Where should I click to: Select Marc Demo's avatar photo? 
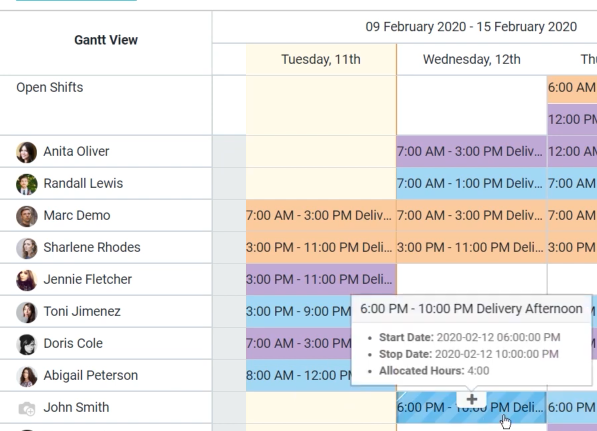(27, 216)
